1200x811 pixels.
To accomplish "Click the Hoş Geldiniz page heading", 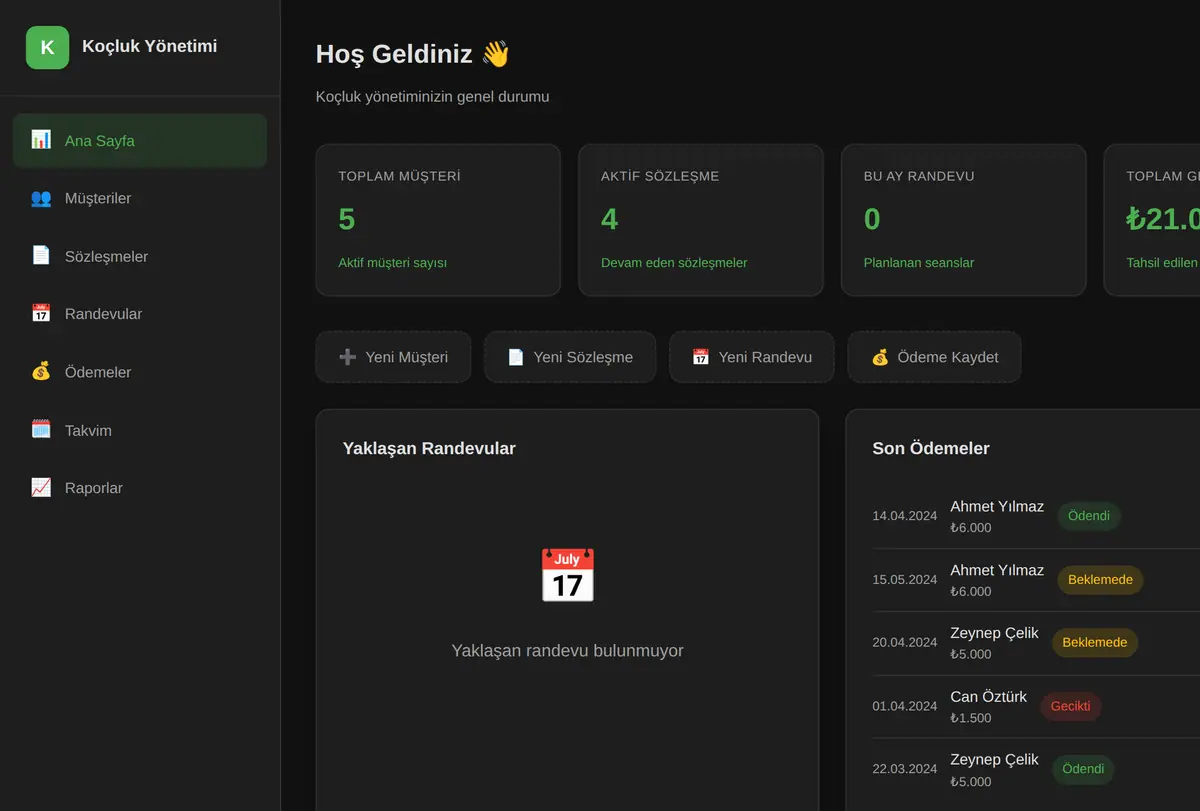I will pos(413,54).
